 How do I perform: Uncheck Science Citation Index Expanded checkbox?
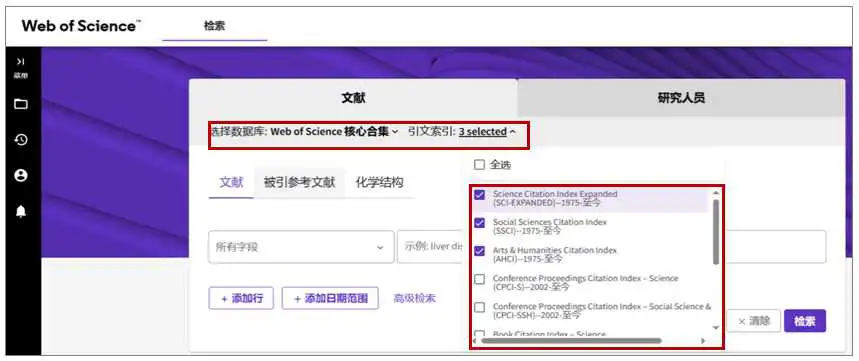click(479, 194)
